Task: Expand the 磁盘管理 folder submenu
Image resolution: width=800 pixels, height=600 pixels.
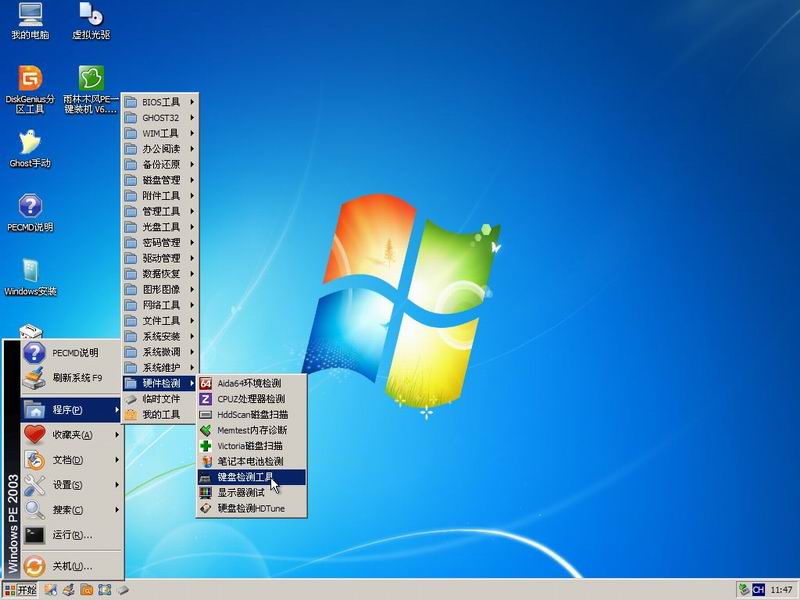Action: point(160,180)
